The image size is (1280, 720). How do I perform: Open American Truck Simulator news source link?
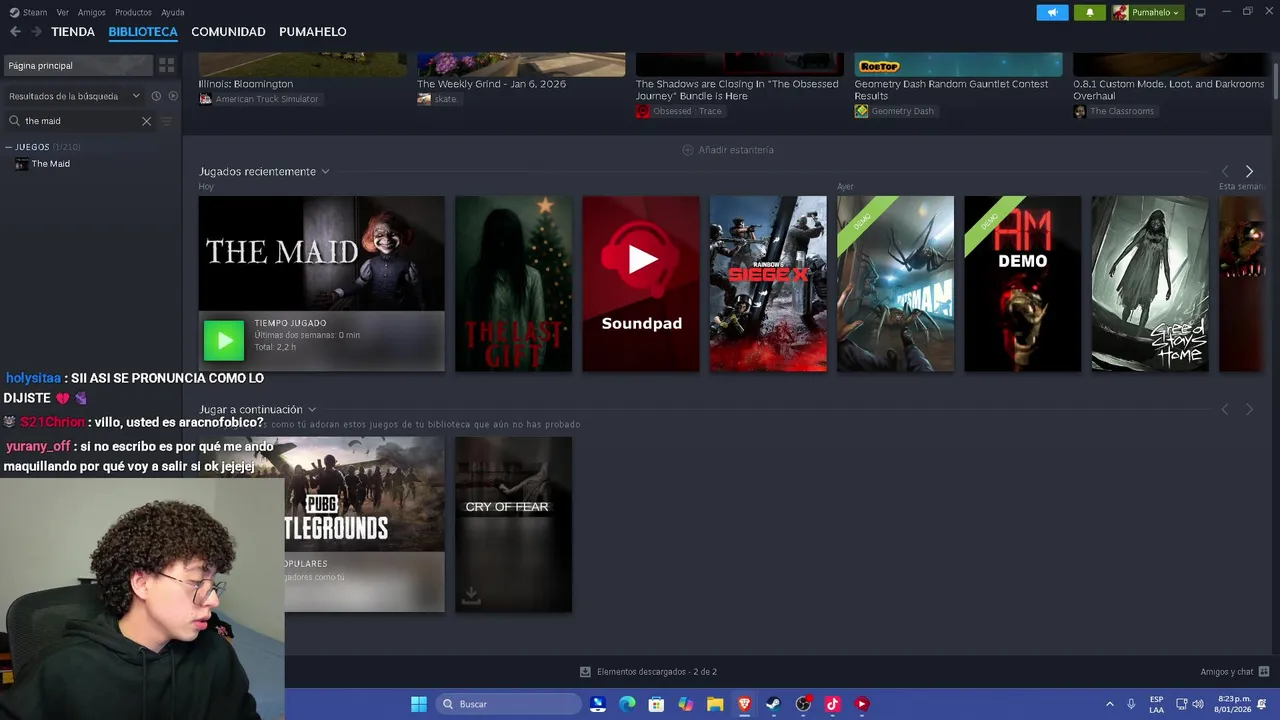(259, 99)
